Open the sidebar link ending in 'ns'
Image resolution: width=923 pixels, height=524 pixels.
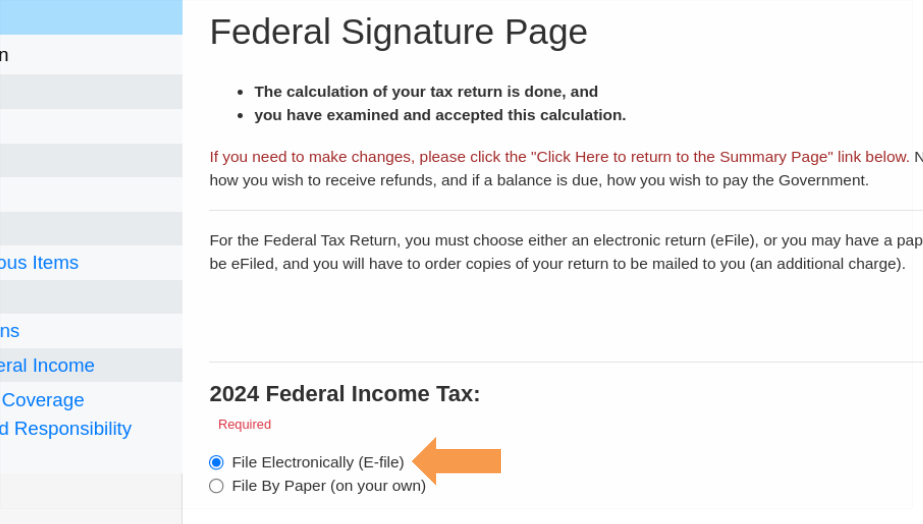point(9,331)
